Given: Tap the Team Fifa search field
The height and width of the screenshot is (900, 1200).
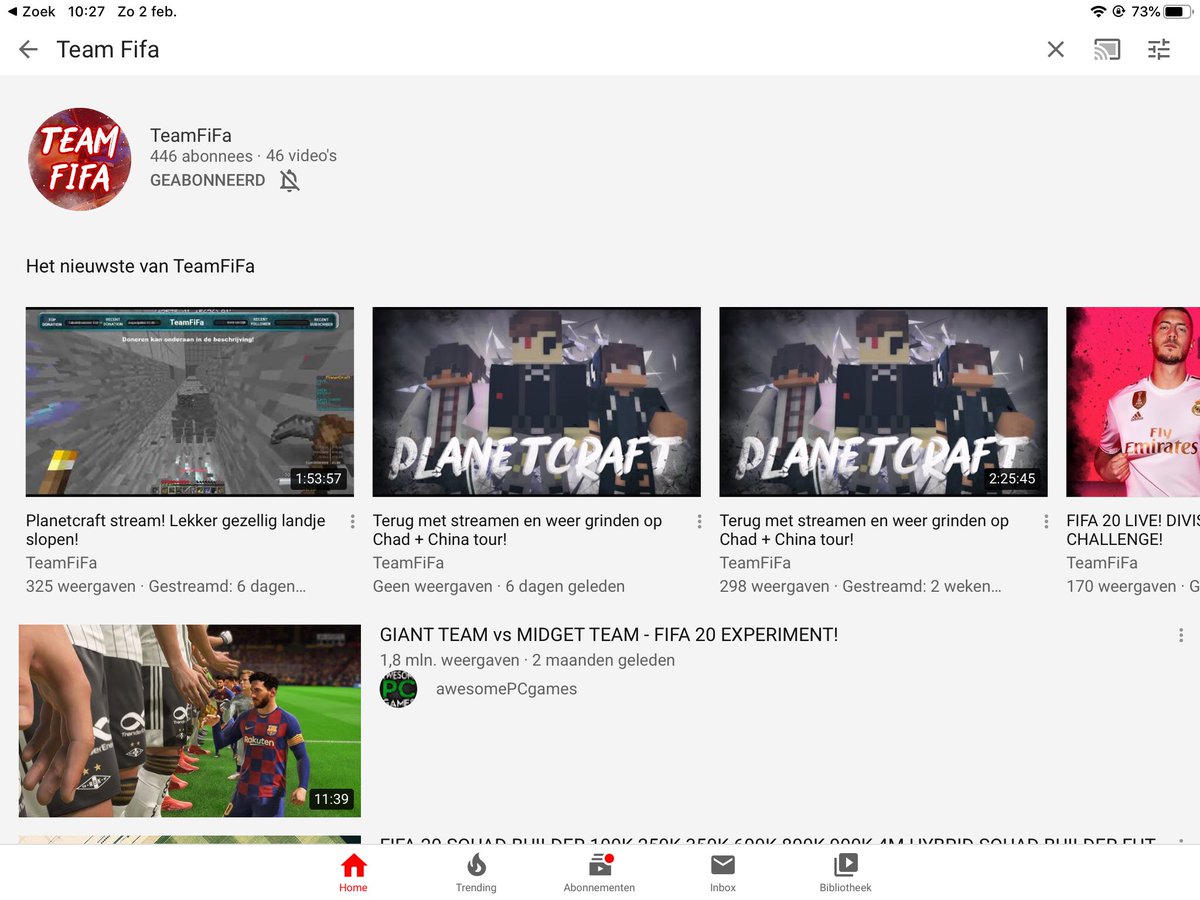Looking at the screenshot, I should 540,49.
